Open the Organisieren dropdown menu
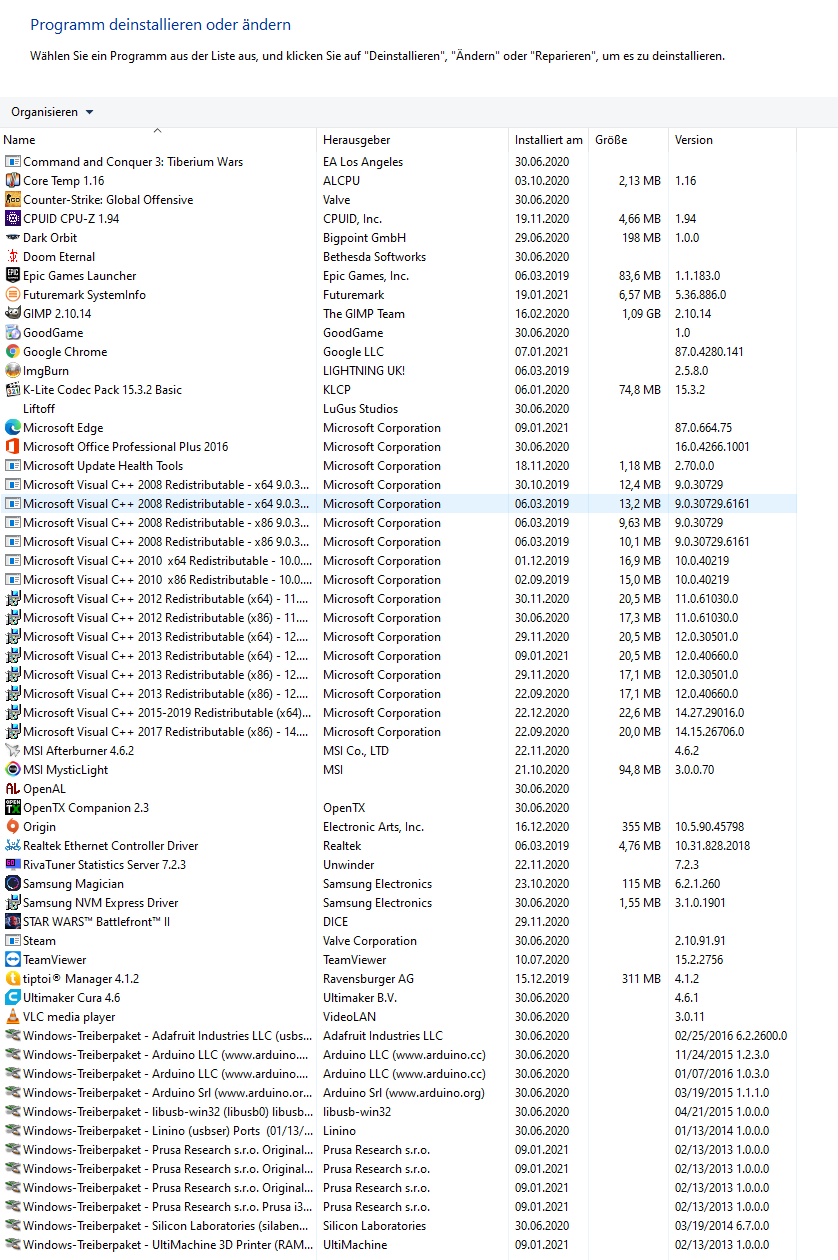This screenshot has width=838, height=1260. [52, 112]
